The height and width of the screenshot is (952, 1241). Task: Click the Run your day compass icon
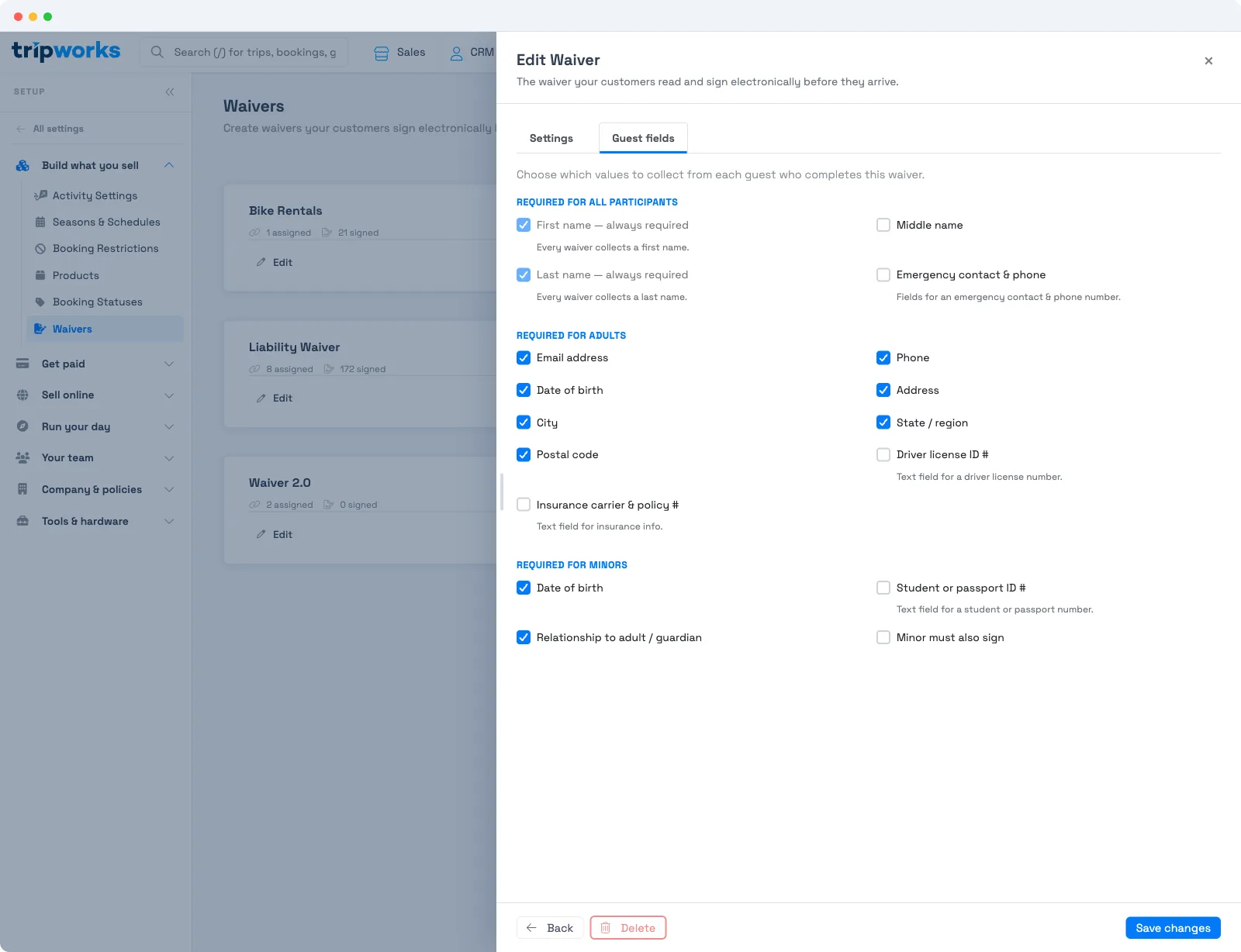[22, 426]
